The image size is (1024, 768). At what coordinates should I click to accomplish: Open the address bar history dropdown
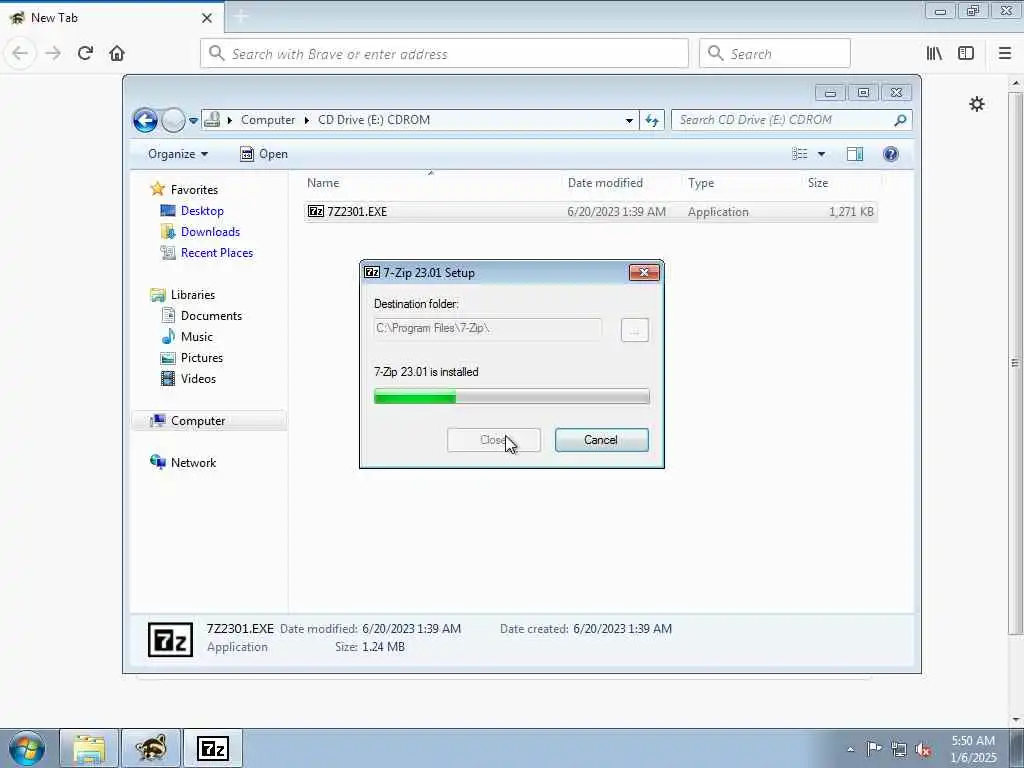pyautogui.click(x=629, y=120)
